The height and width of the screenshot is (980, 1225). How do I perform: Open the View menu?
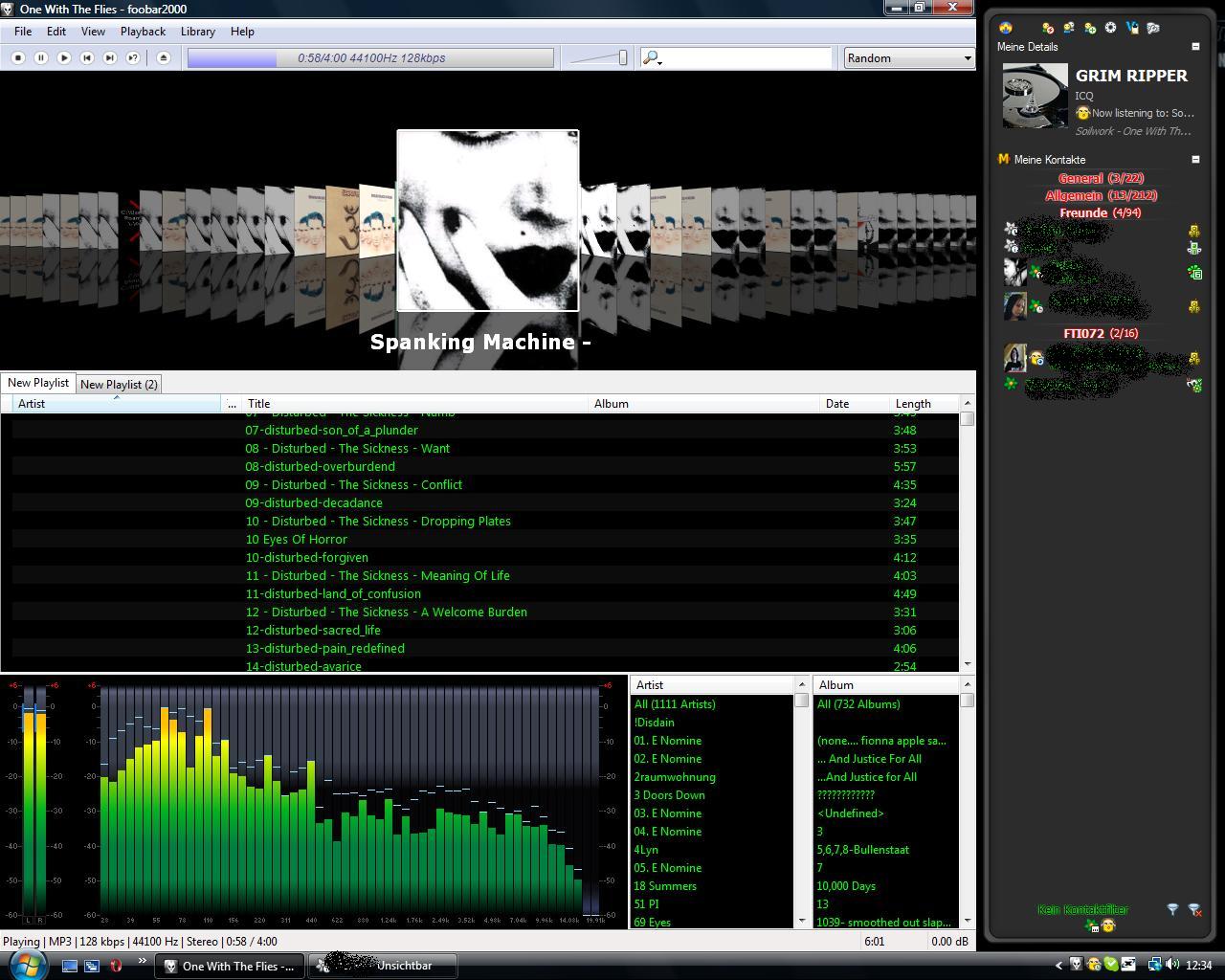(x=93, y=32)
